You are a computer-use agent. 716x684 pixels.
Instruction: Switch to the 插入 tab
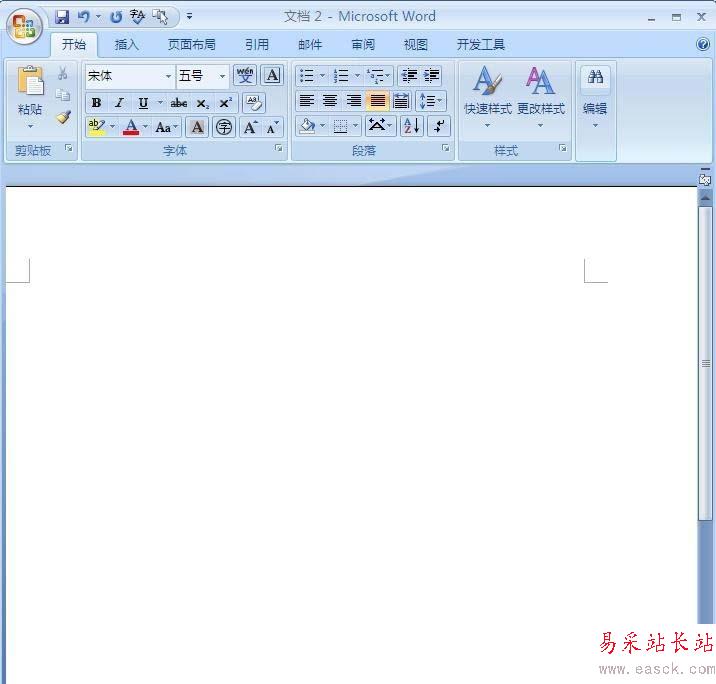pos(126,44)
